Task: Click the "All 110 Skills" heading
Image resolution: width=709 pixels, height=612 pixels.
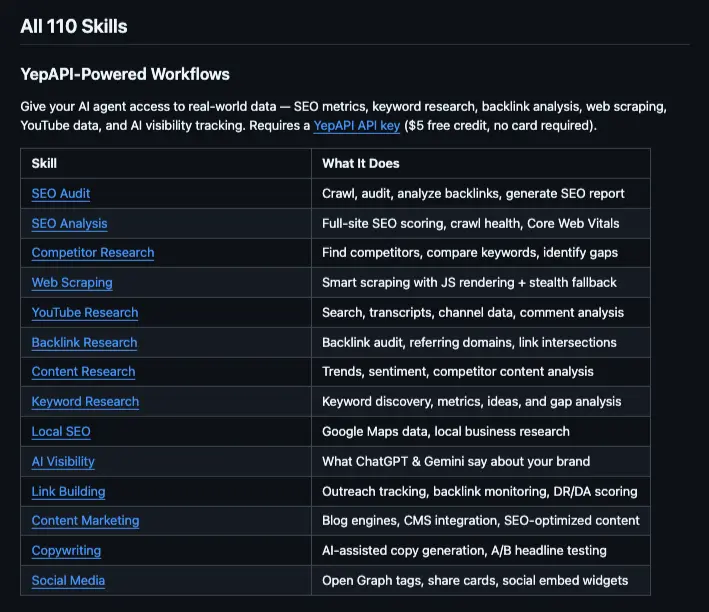Action: click(74, 26)
